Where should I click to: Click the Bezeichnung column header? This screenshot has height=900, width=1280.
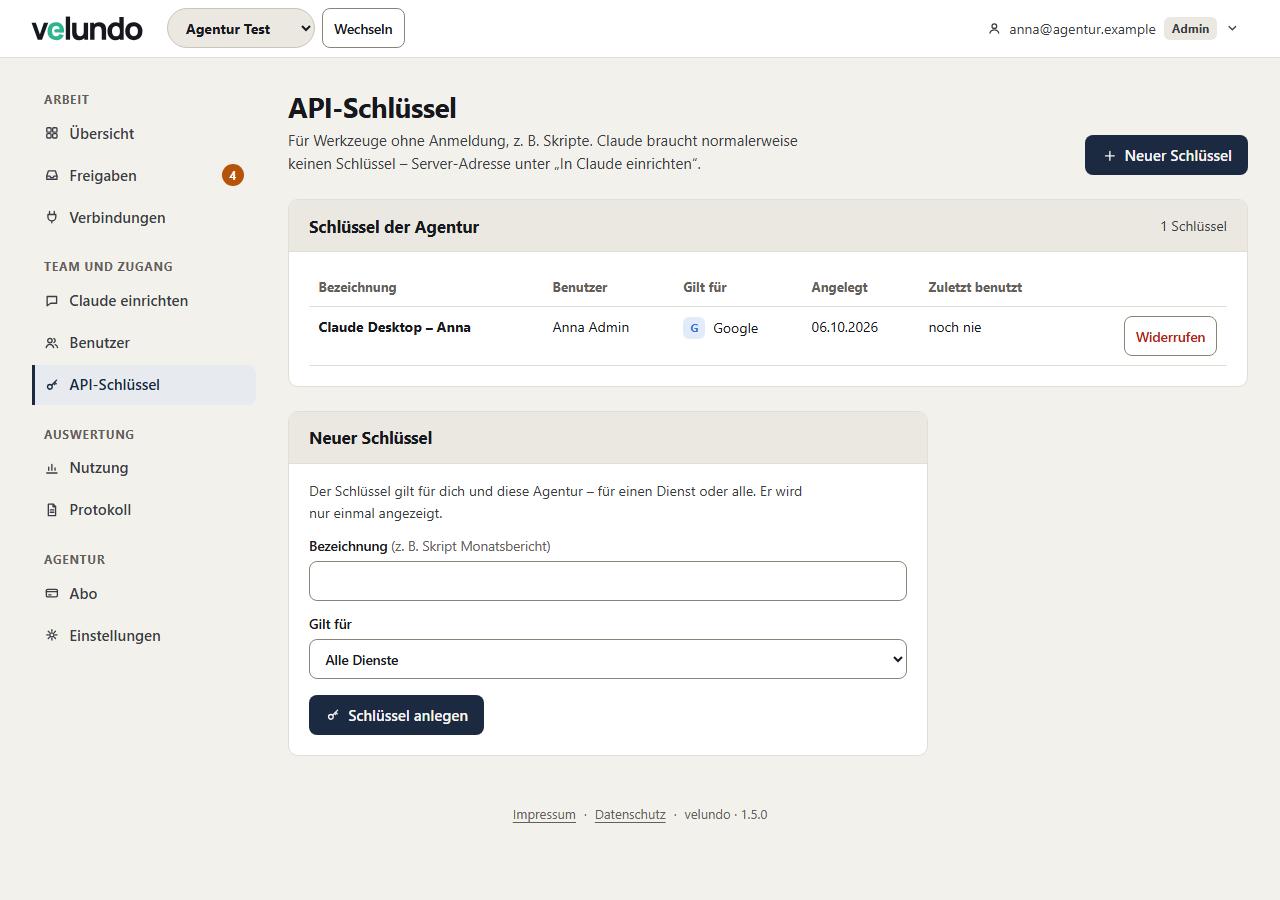pos(357,287)
